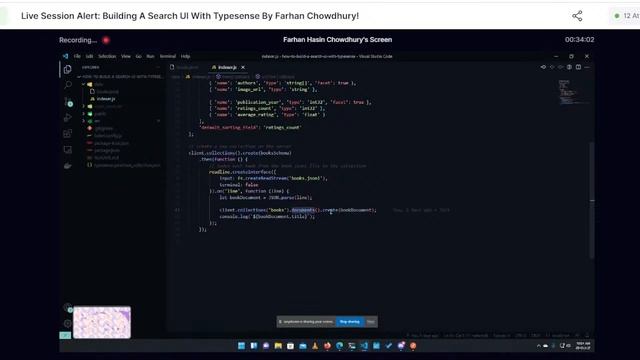Open the Run menu
640x360 pixels.
(151, 56)
